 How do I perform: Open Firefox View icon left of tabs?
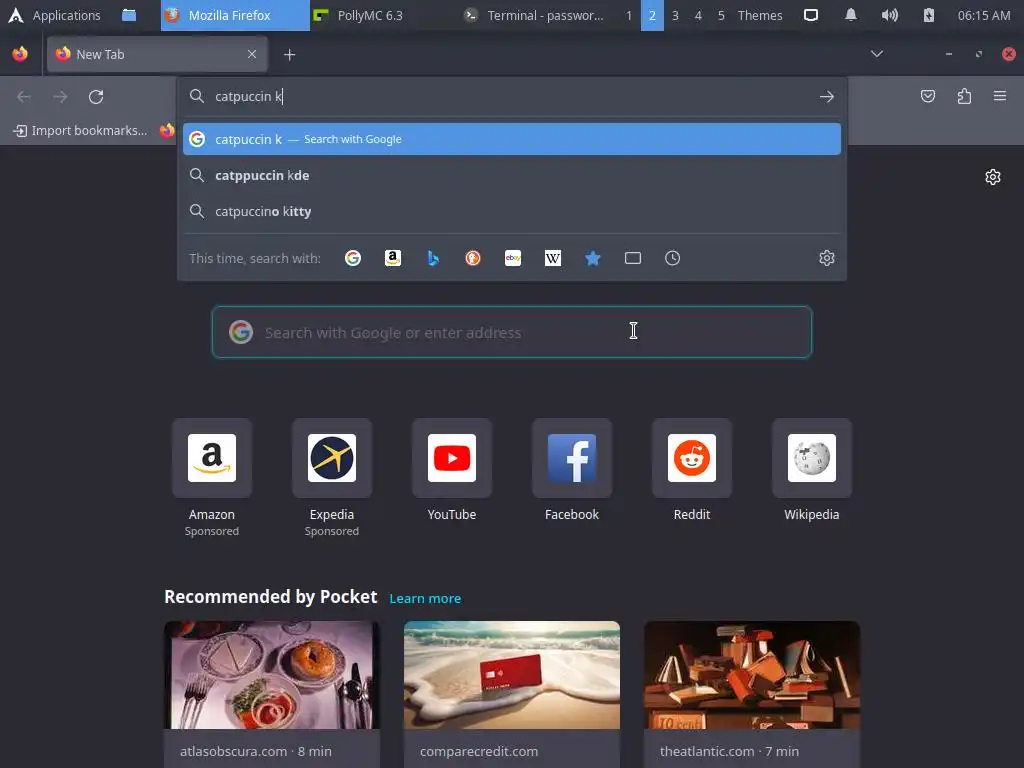point(20,54)
